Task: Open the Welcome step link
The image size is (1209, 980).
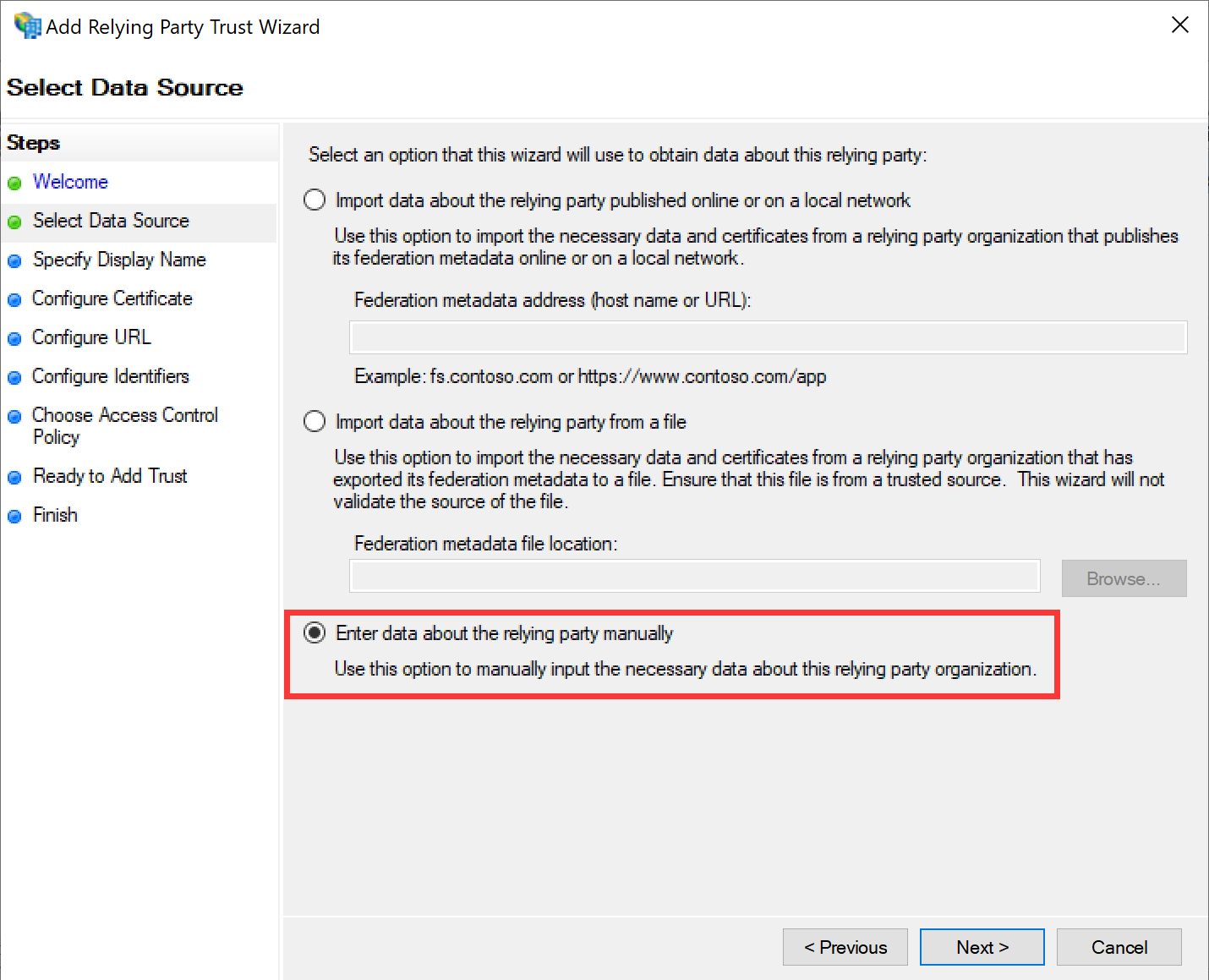Action: point(70,182)
